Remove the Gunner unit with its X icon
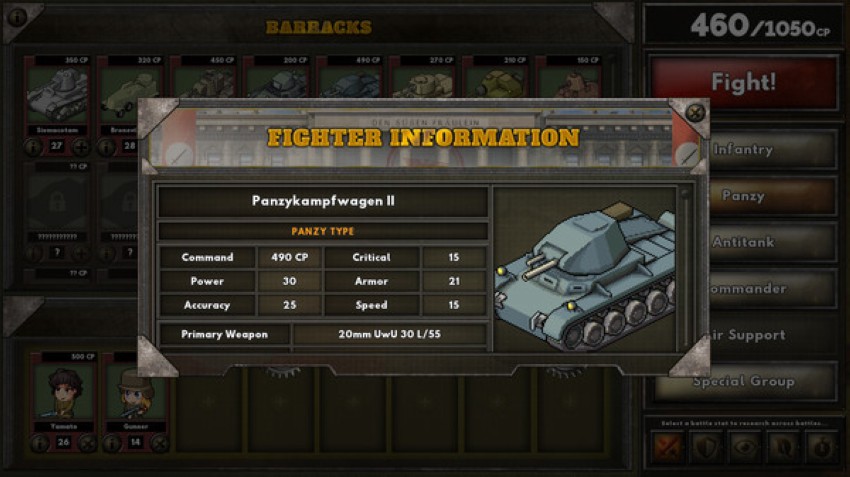The image size is (850, 477). [159, 443]
